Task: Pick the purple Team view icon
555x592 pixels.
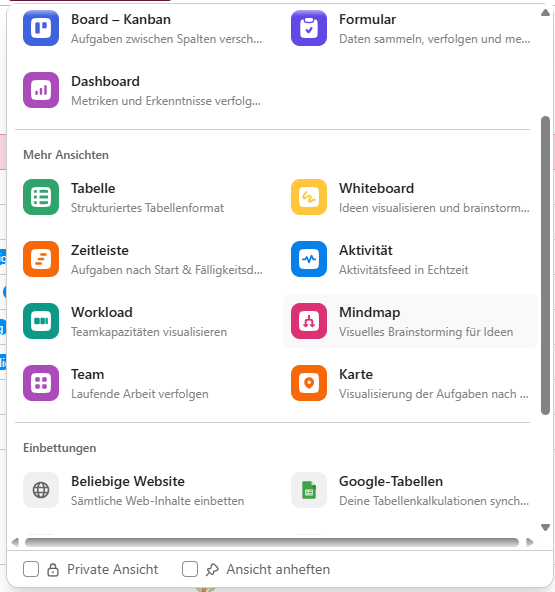Action: click(41, 383)
